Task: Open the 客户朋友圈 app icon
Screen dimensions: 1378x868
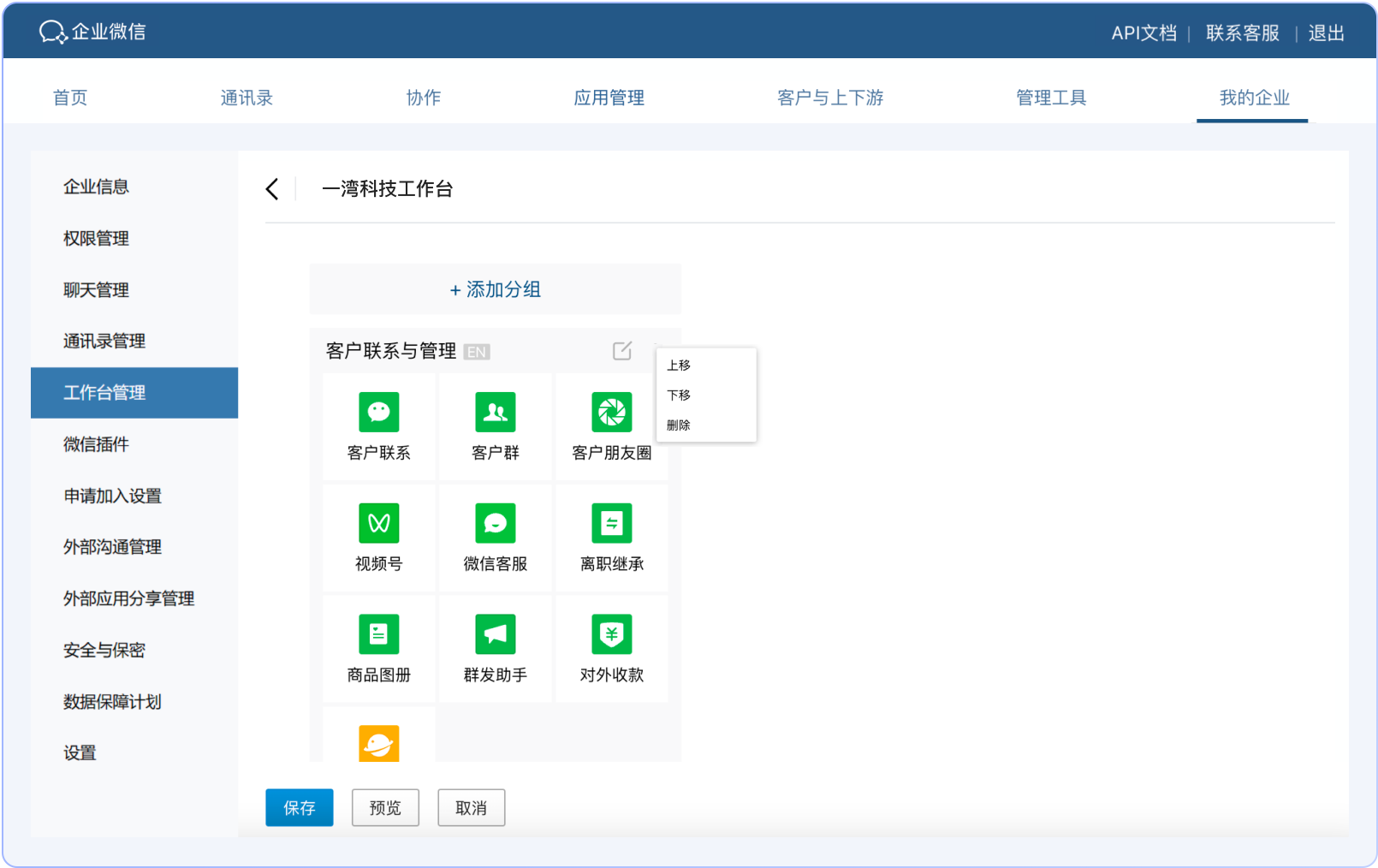Action: (612, 413)
